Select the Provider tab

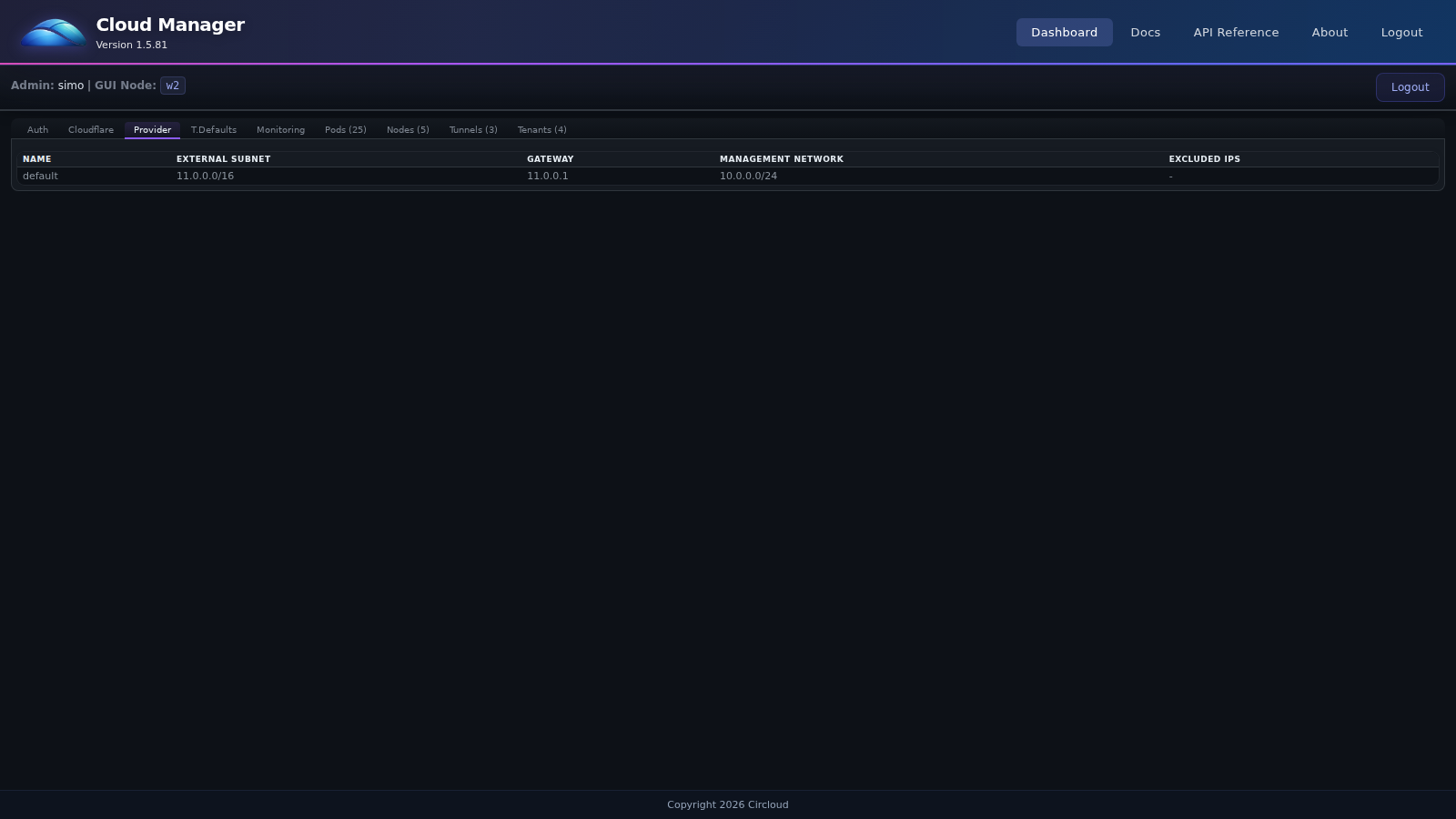(x=152, y=129)
